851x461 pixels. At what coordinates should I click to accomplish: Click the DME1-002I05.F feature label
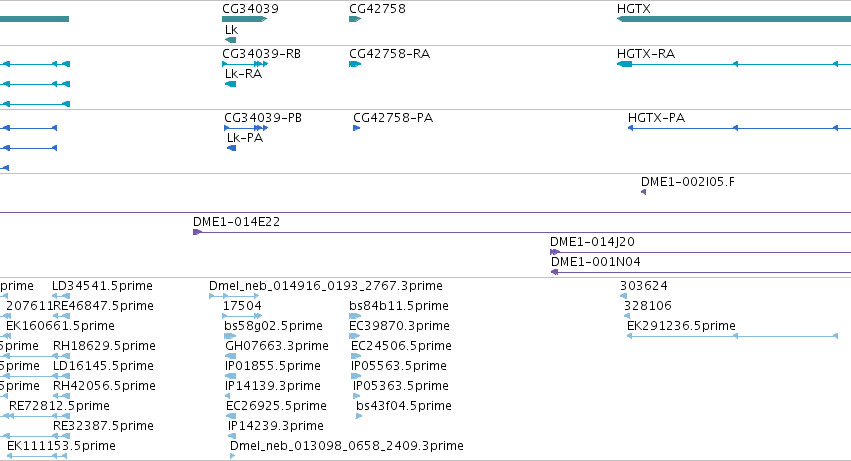688,182
